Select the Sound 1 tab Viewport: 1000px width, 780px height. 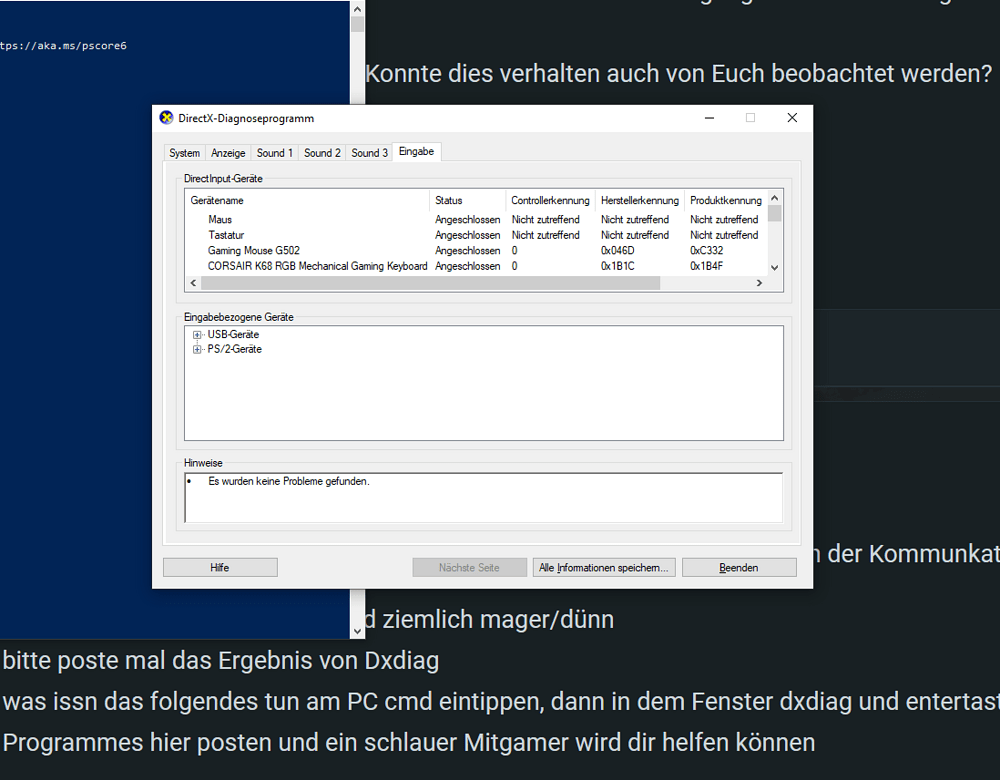(275, 153)
